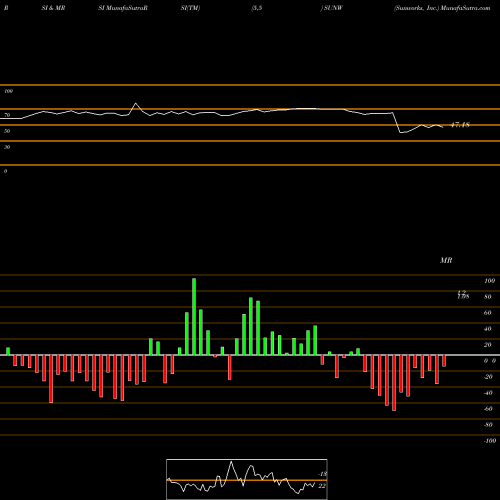
Task: Click the MunafaSutra.com header text
Action: 465,8
